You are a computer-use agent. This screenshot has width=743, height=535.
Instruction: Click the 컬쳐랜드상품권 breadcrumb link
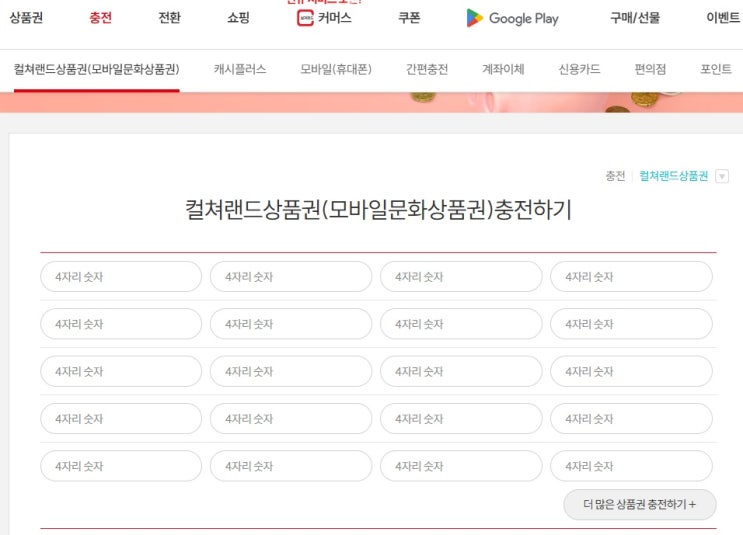(x=673, y=176)
